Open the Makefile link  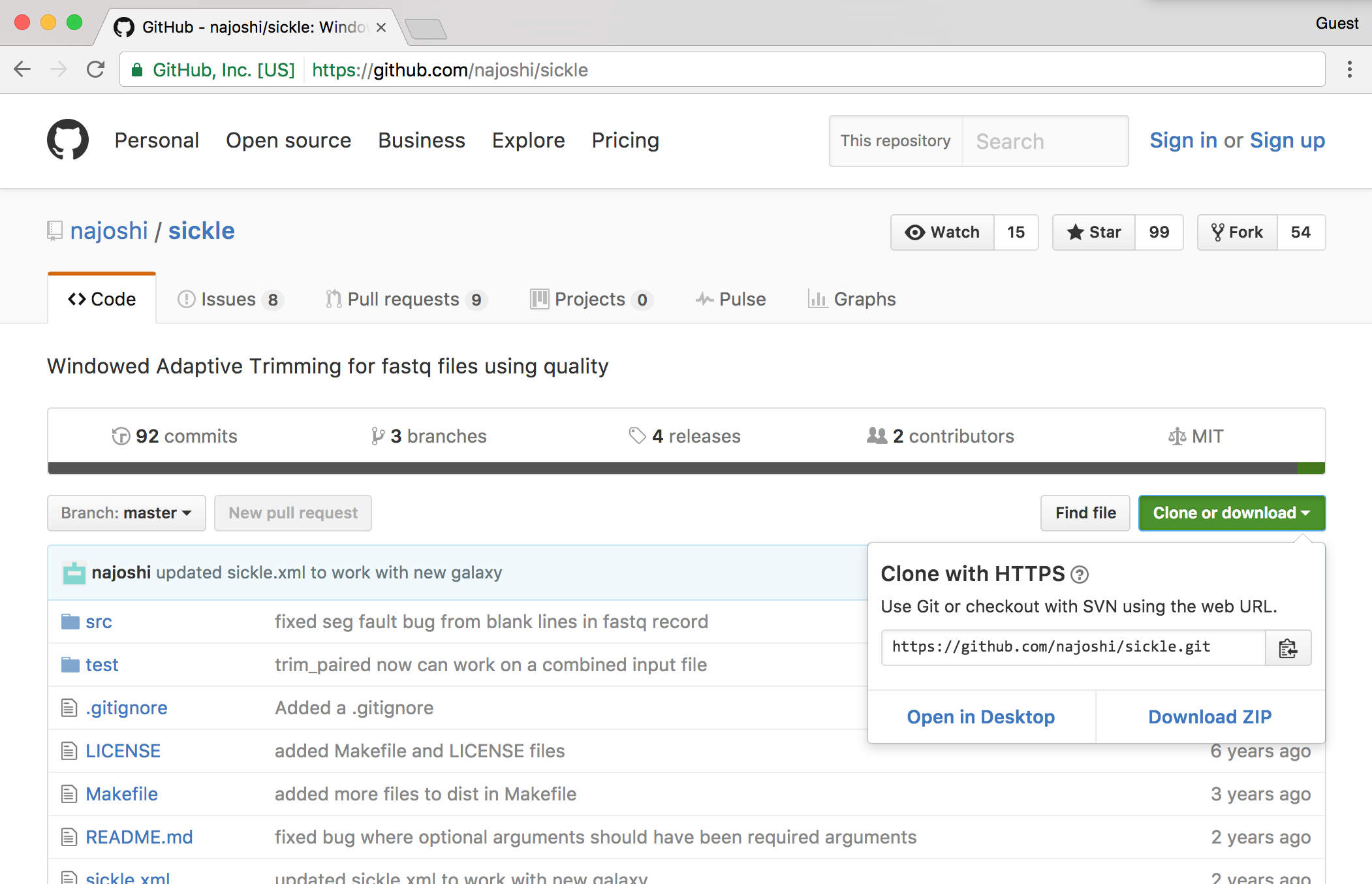pos(121,794)
